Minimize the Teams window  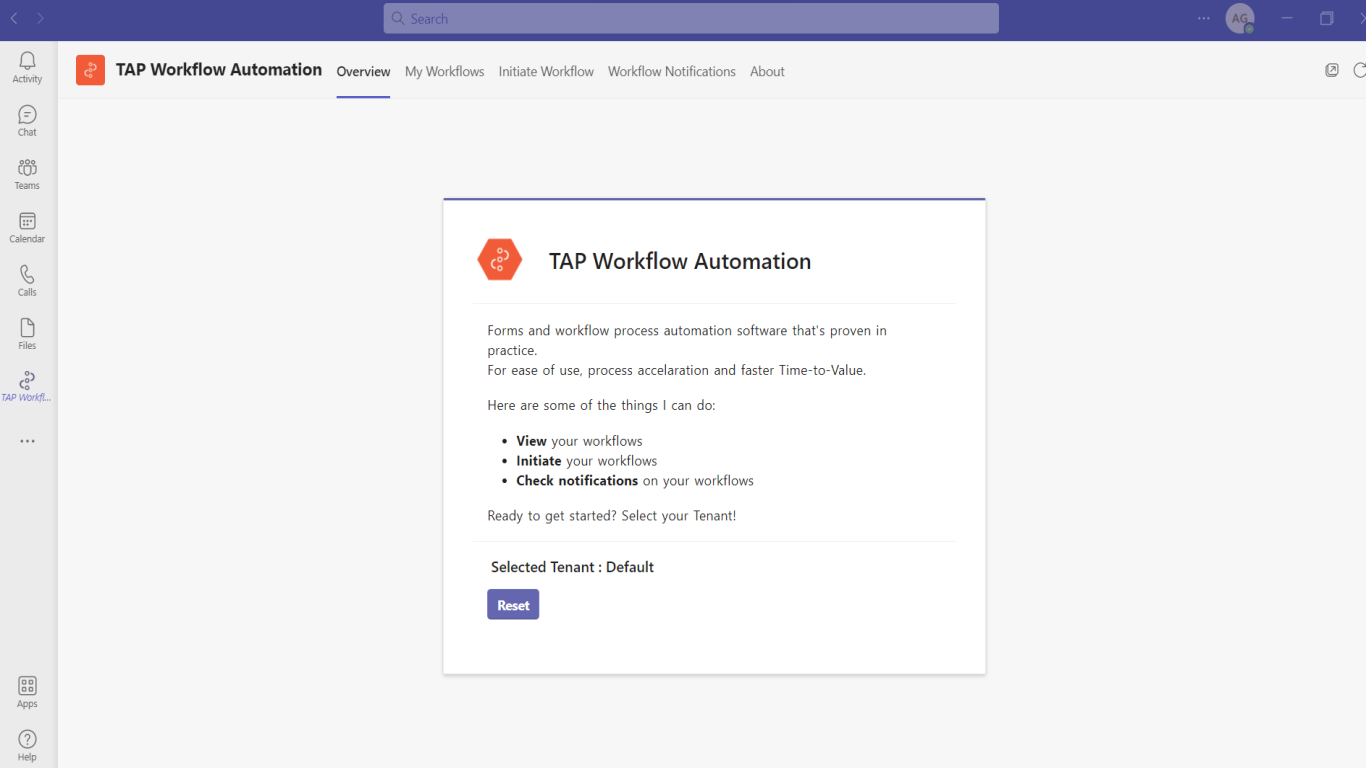pyautogui.click(x=1287, y=18)
